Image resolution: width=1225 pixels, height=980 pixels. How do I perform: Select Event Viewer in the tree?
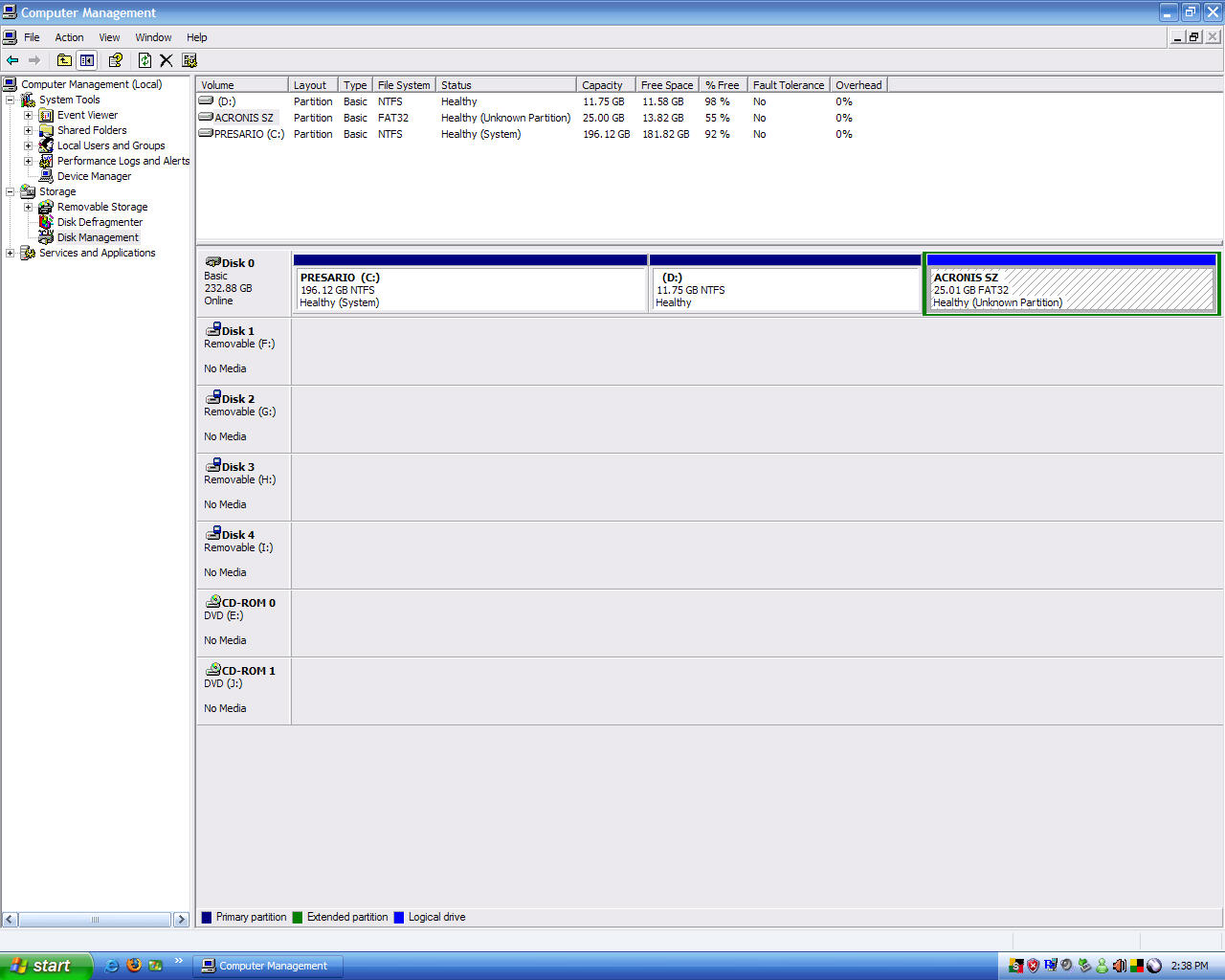click(87, 115)
